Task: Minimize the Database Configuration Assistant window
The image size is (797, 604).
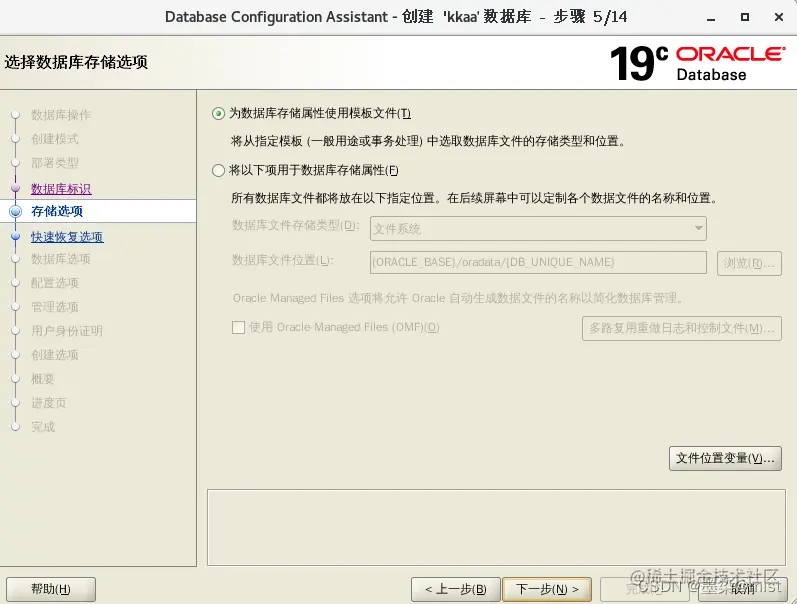Action: pyautogui.click(x=711, y=18)
